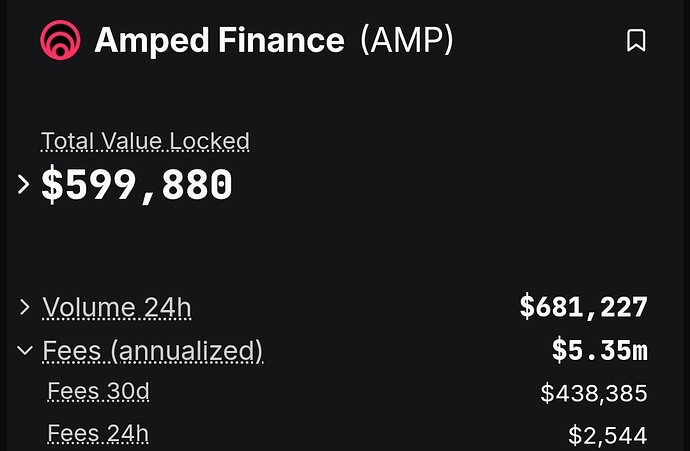Click the dark page margin right of panel
Viewport: 690px width, 451px height.
tap(687, 225)
